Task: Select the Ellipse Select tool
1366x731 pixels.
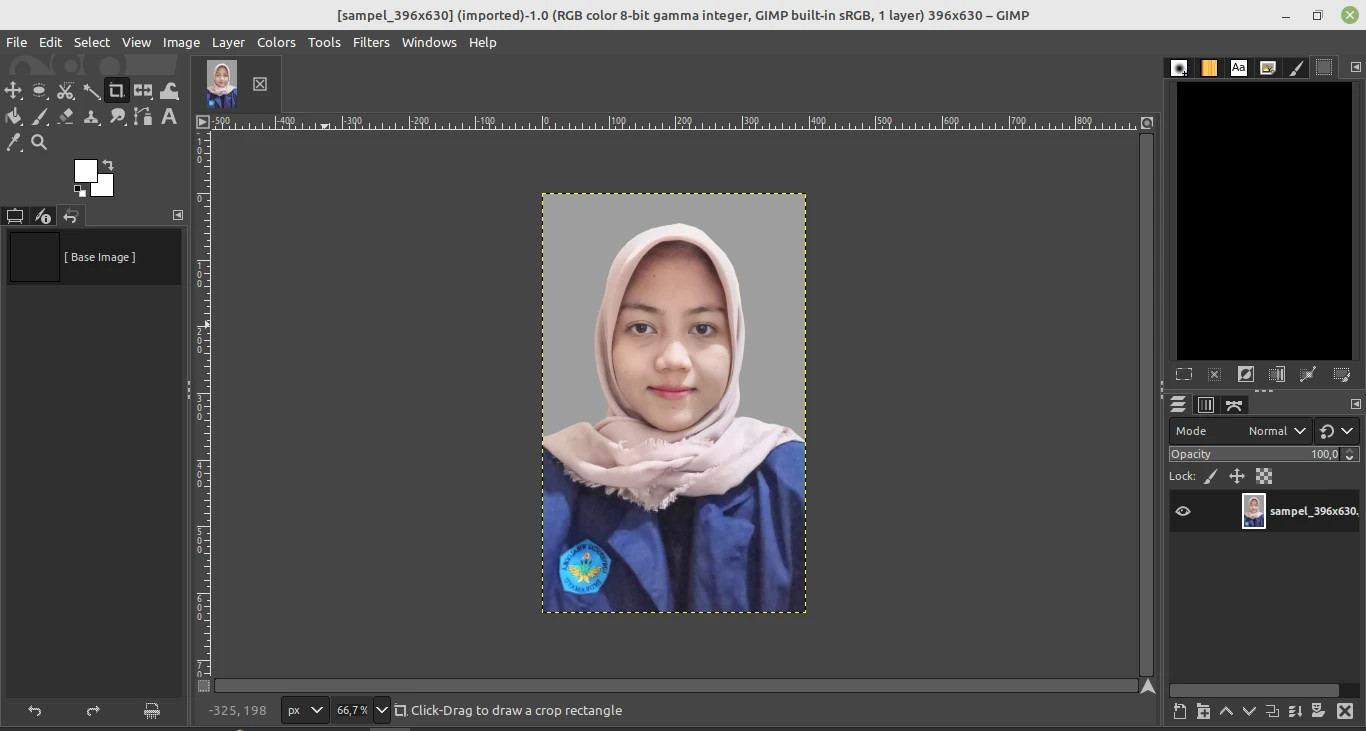Action: (x=39, y=91)
